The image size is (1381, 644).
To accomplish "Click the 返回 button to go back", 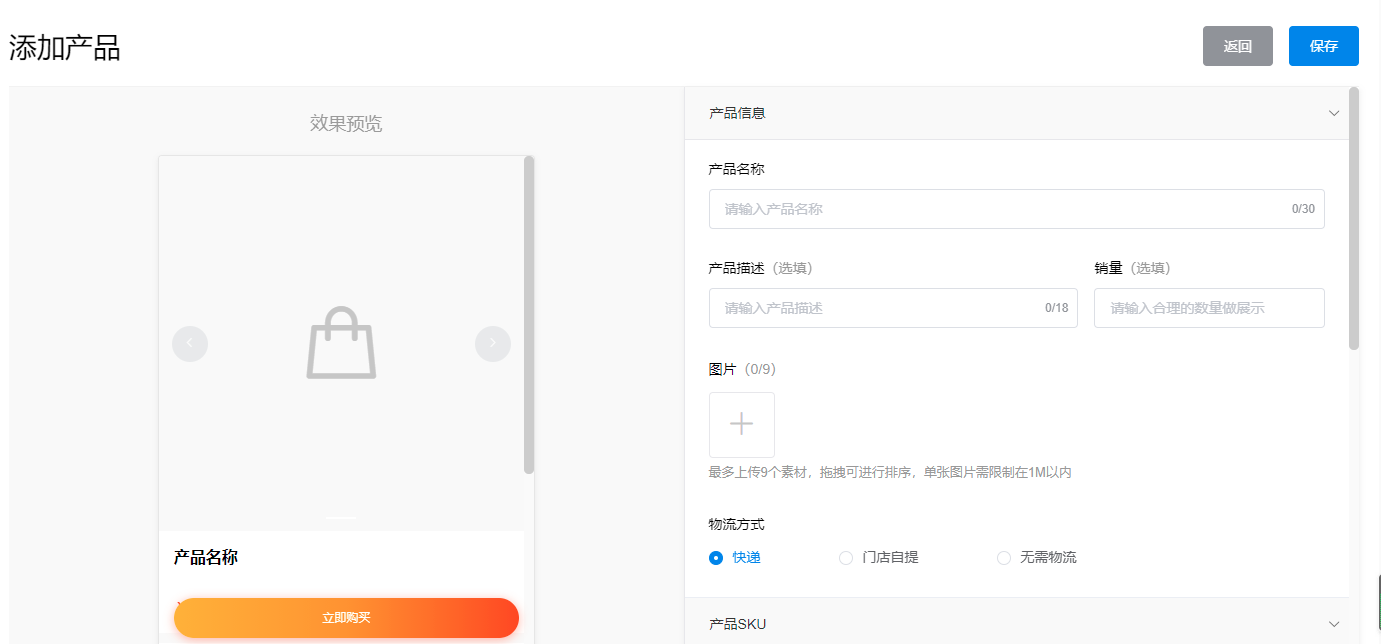I will [1237, 46].
